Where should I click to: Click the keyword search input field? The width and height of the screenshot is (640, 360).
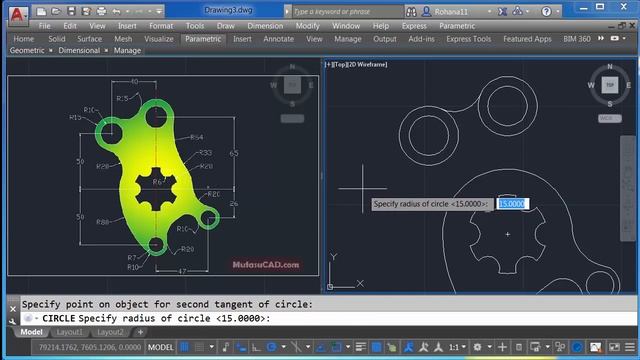click(348, 11)
